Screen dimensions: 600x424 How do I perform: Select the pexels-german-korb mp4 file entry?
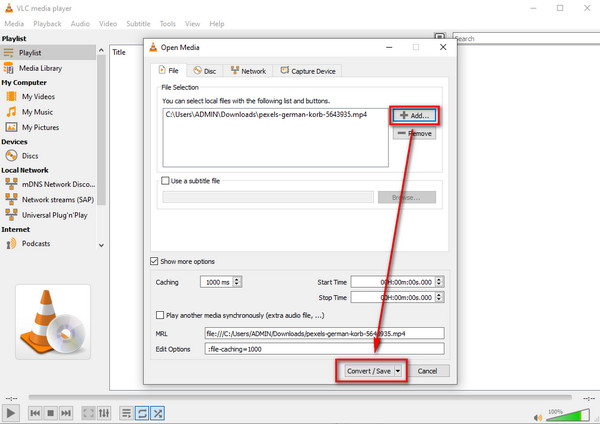coord(266,114)
